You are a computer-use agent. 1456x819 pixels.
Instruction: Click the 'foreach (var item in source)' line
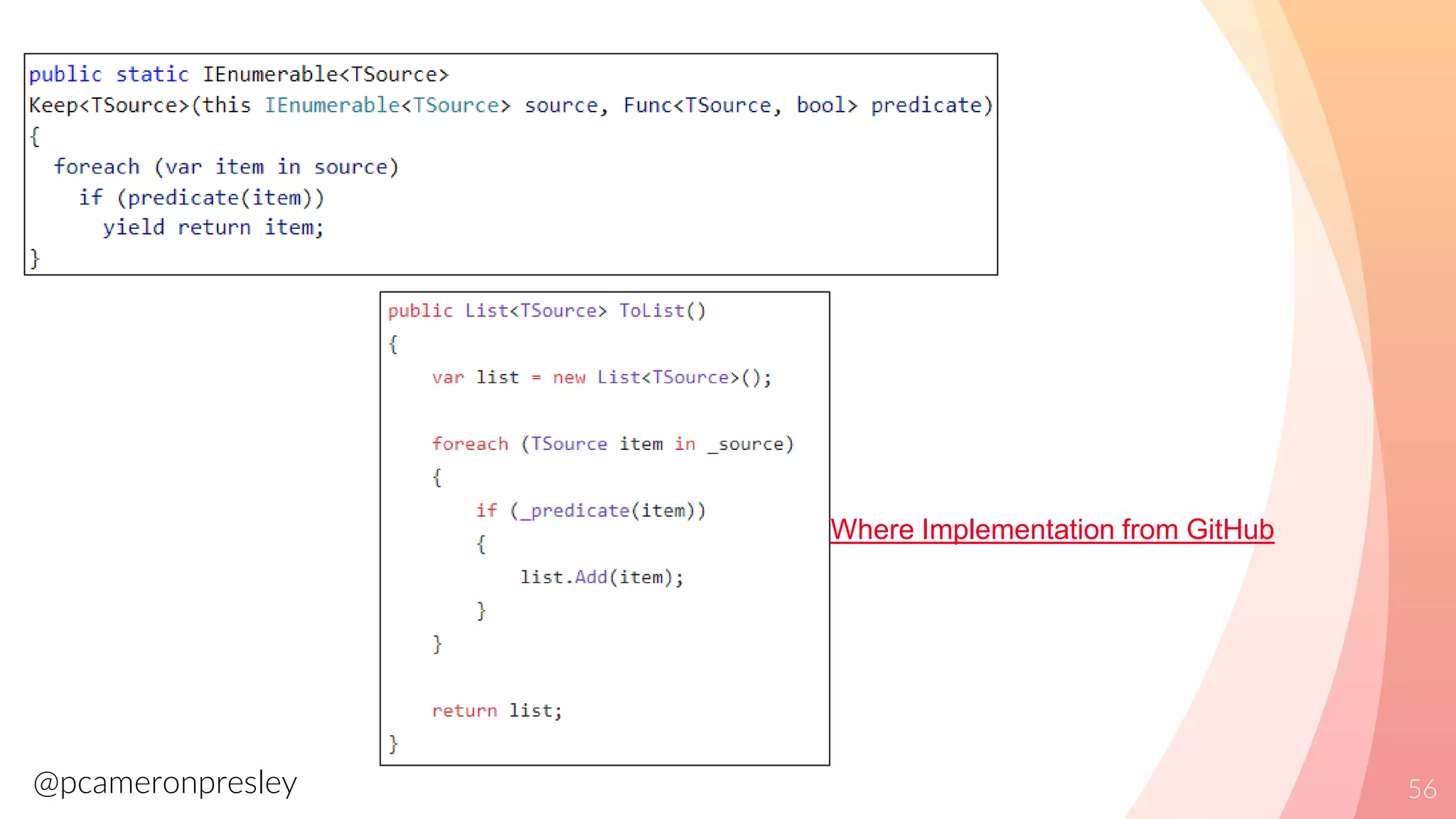coord(226,167)
